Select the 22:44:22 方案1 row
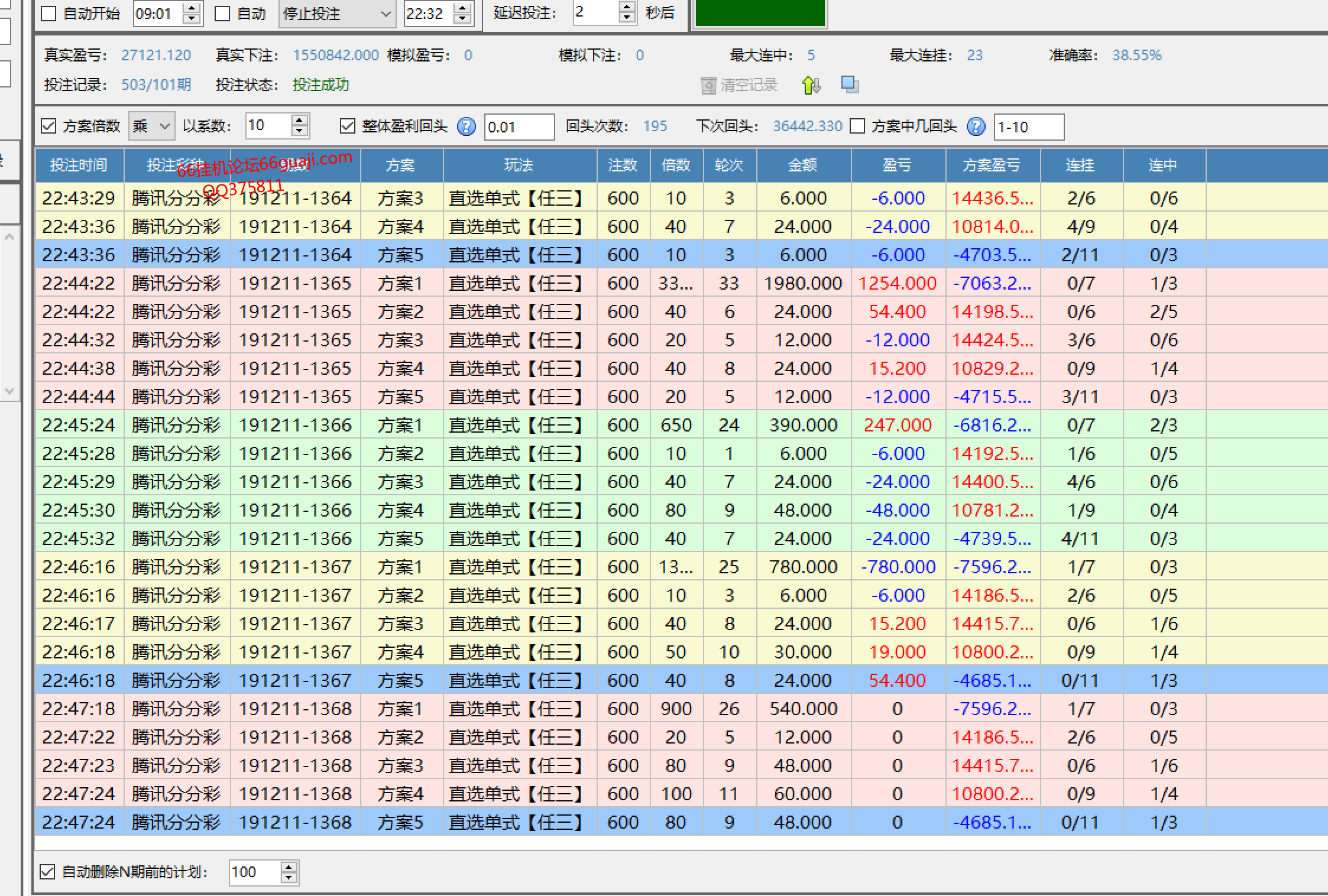 682,283
